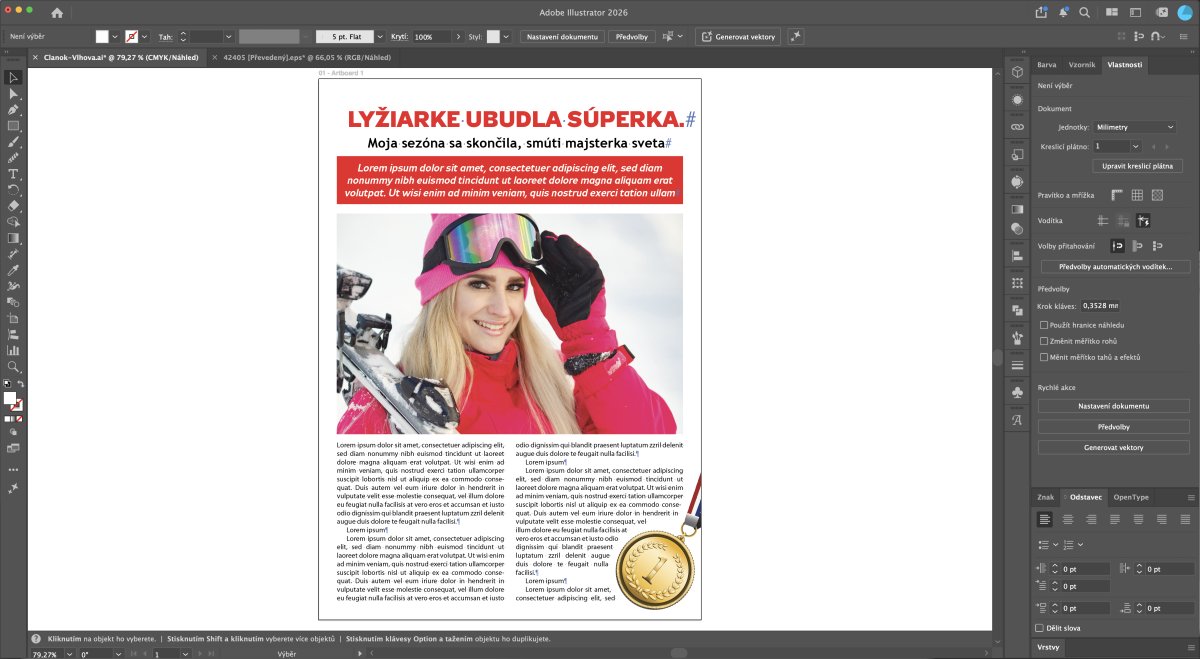Select the justify all lines icon

(x=1183, y=519)
